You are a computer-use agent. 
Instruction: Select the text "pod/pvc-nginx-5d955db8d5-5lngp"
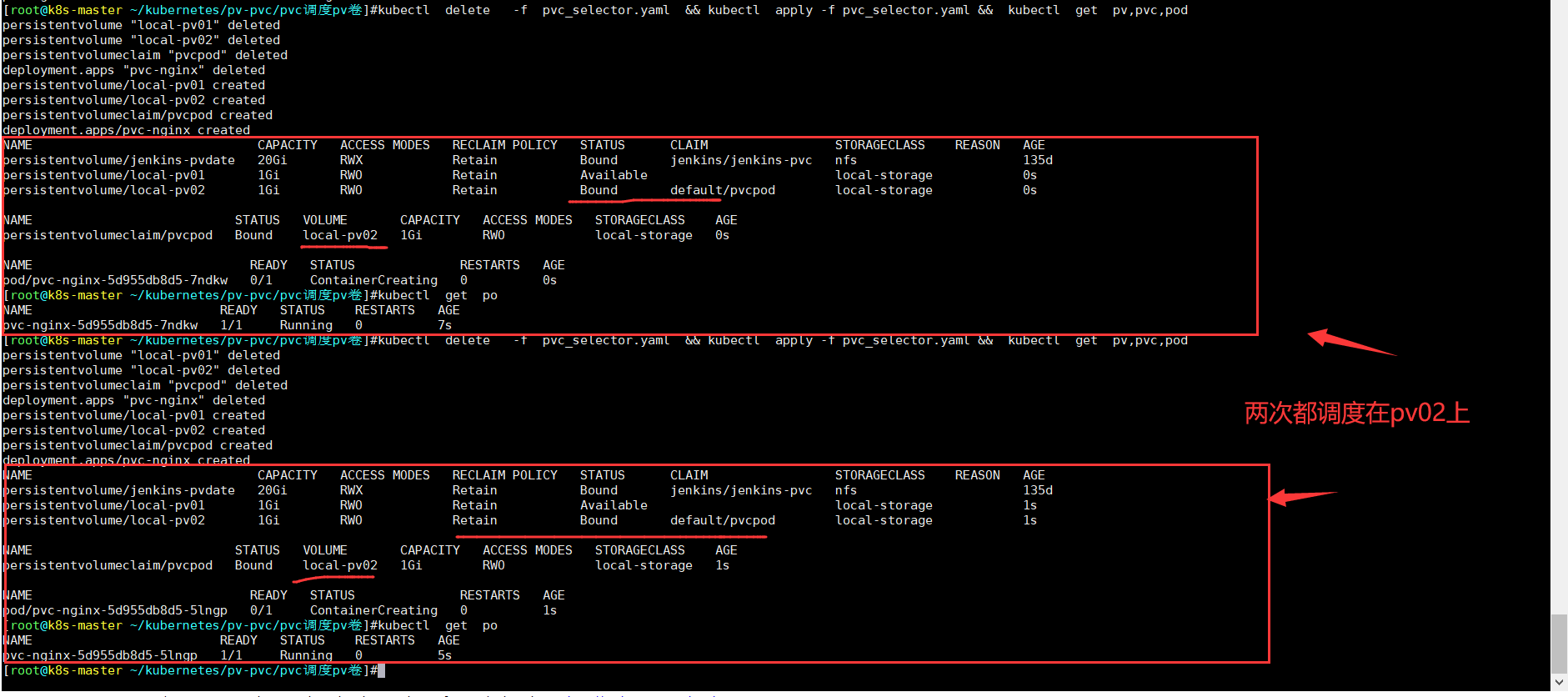(x=116, y=610)
